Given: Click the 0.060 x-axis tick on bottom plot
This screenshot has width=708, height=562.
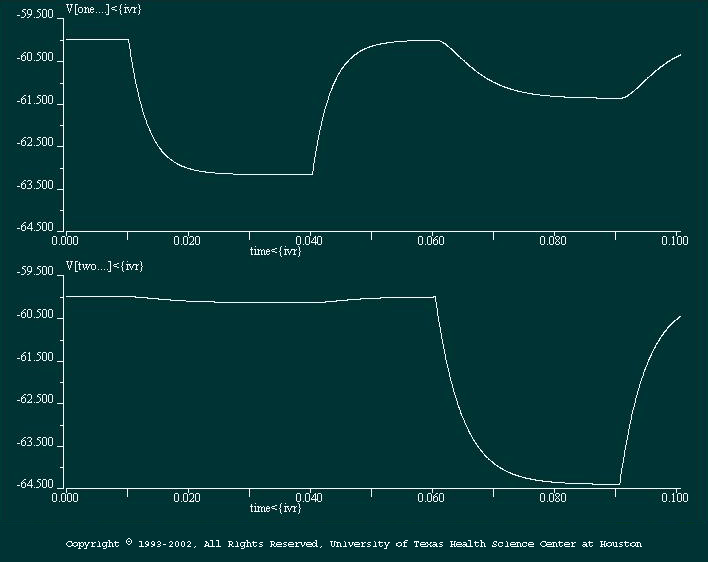Looking at the screenshot, I should tap(431, 497).
